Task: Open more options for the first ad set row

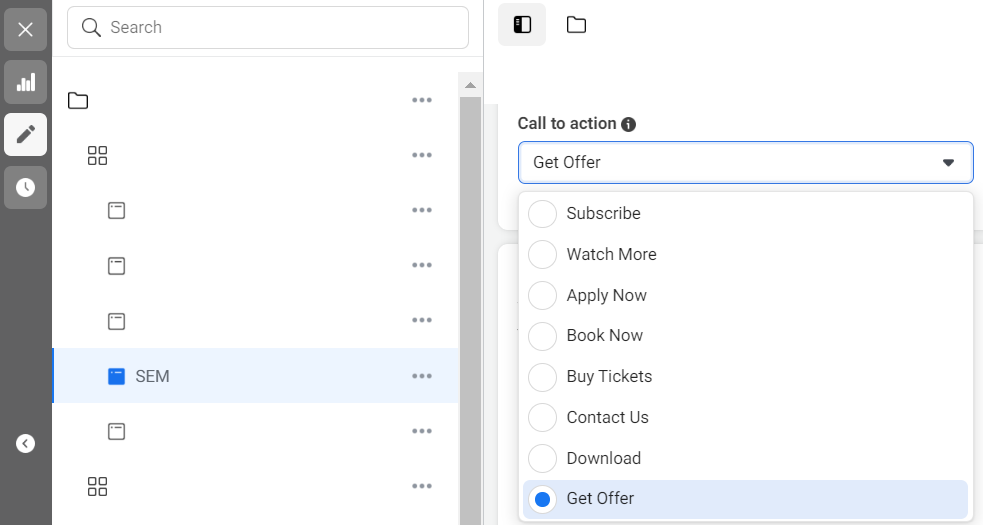Action: tap(422, 155)
